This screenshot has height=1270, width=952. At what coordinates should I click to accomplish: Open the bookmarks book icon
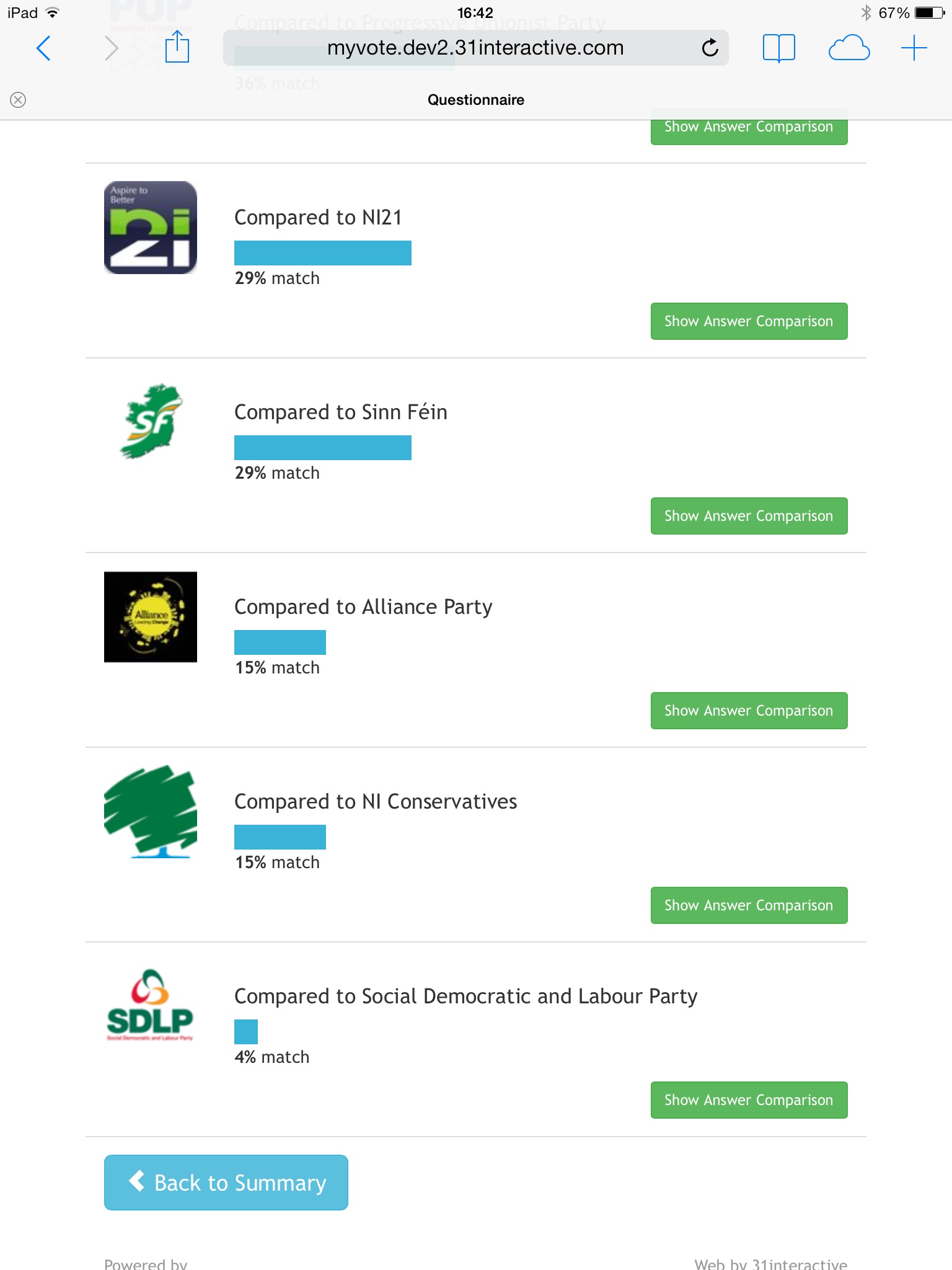pyautogui.click(x=778, y=48)
